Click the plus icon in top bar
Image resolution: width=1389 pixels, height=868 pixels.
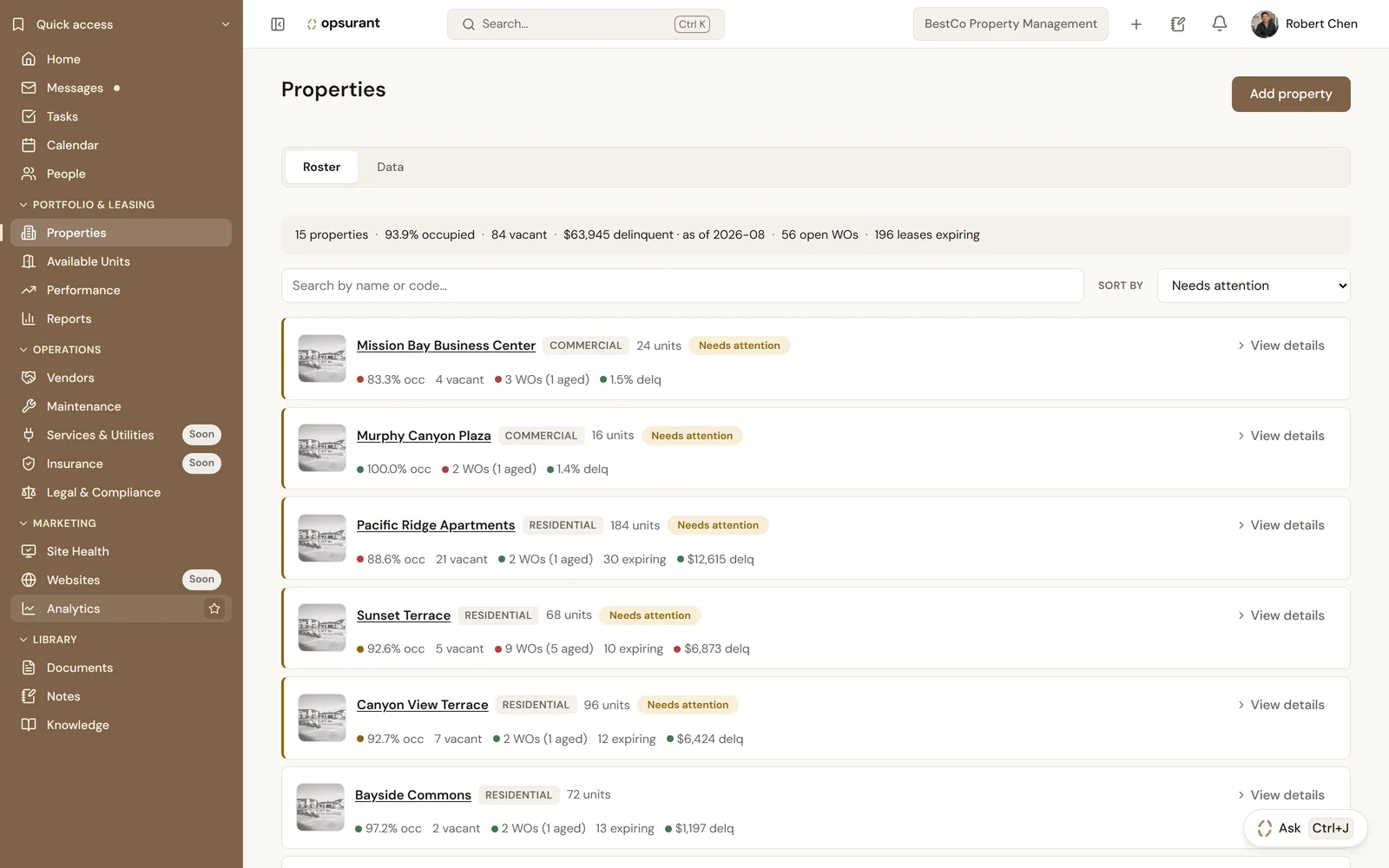point(1136,24)
